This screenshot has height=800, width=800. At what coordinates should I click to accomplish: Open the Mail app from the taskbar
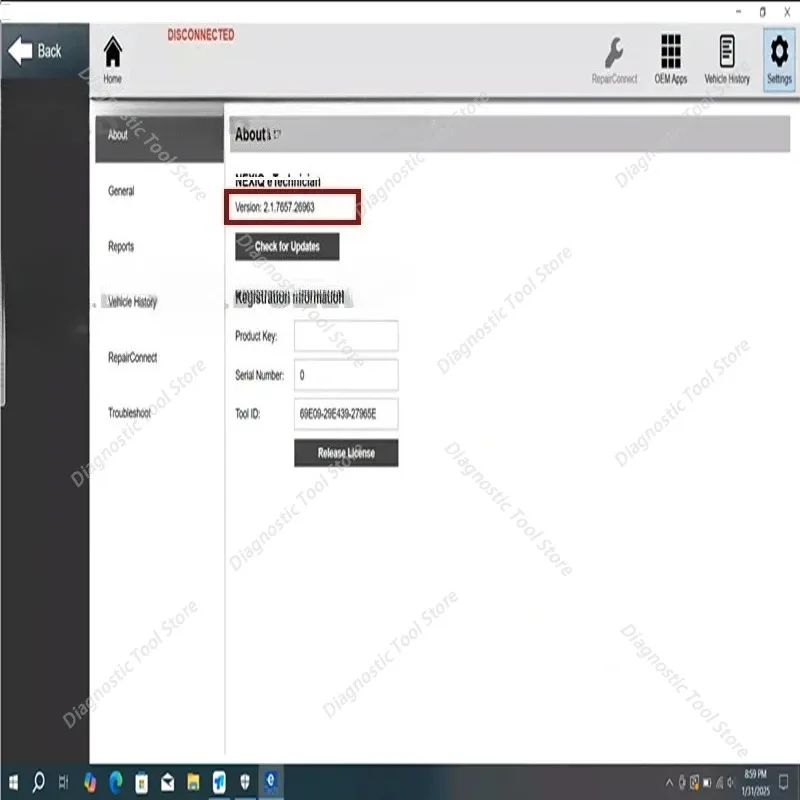(x=167, y=782)
